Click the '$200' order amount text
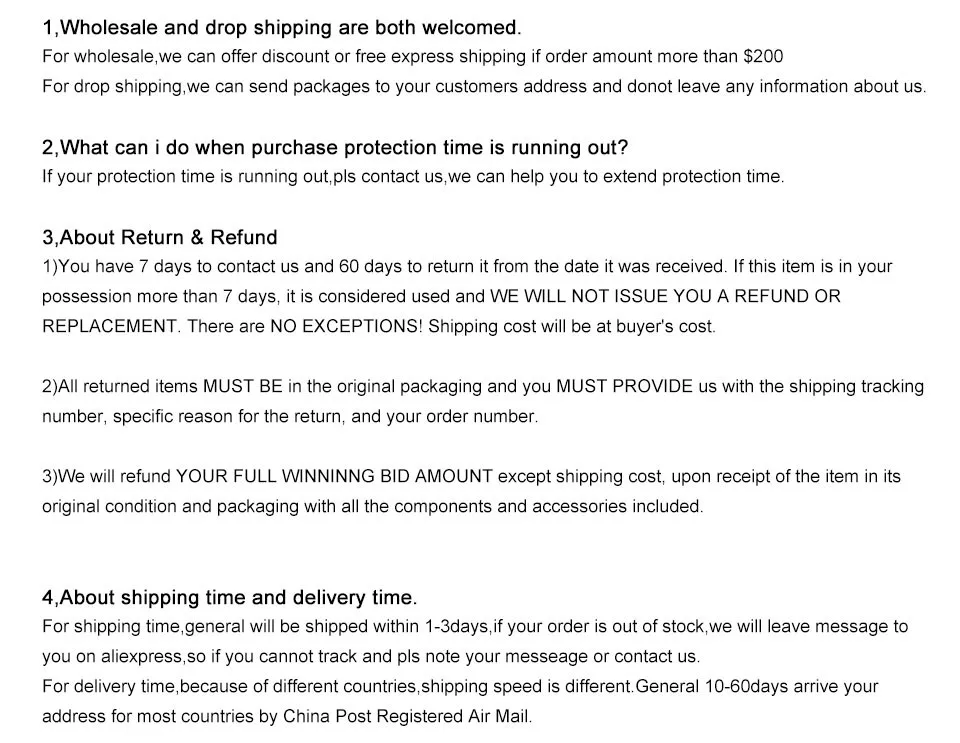 [763, 56]
